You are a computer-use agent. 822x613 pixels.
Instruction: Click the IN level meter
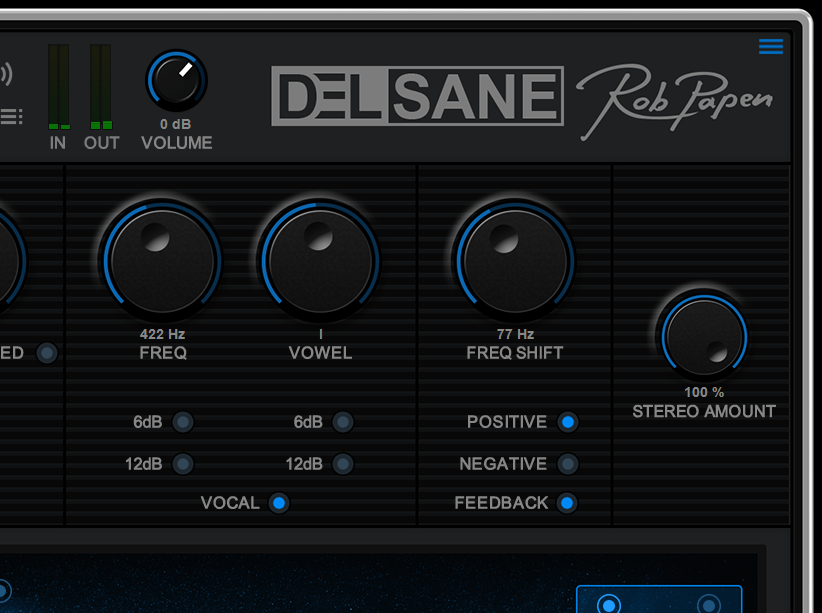point(59,87)
